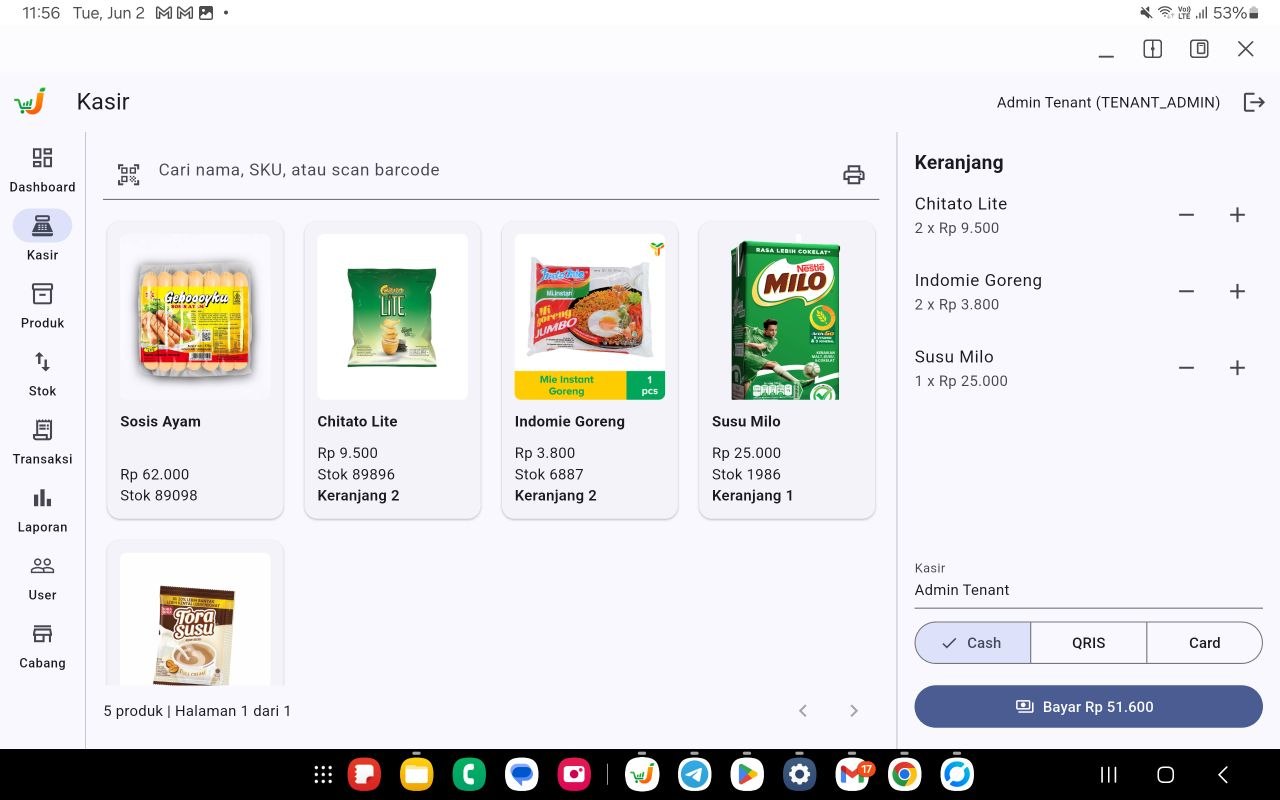Tap the Android back navigation button

pyautogui.click(x=1222, y=774)
